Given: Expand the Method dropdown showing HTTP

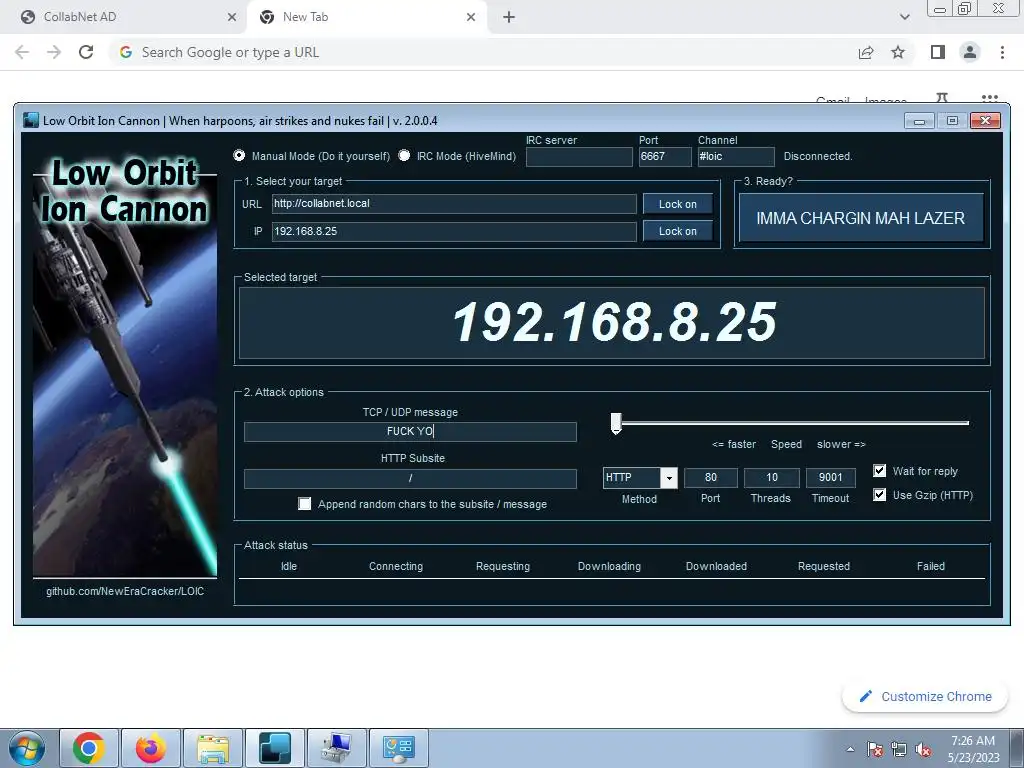Looking at the screenshot, I should pyautogui.click(x=669, y=478).
